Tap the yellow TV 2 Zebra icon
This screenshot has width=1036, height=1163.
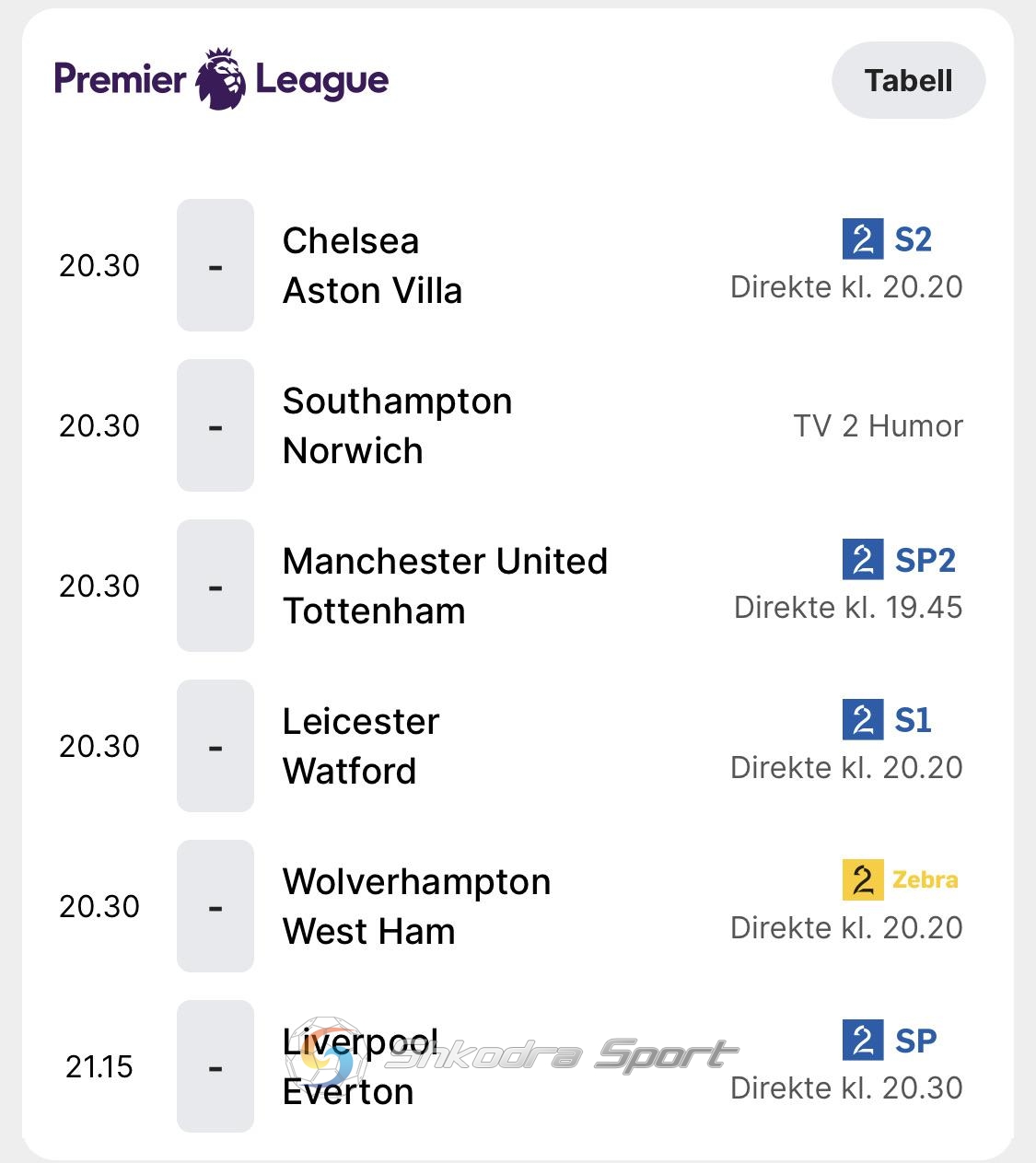[x=863, y=879]
